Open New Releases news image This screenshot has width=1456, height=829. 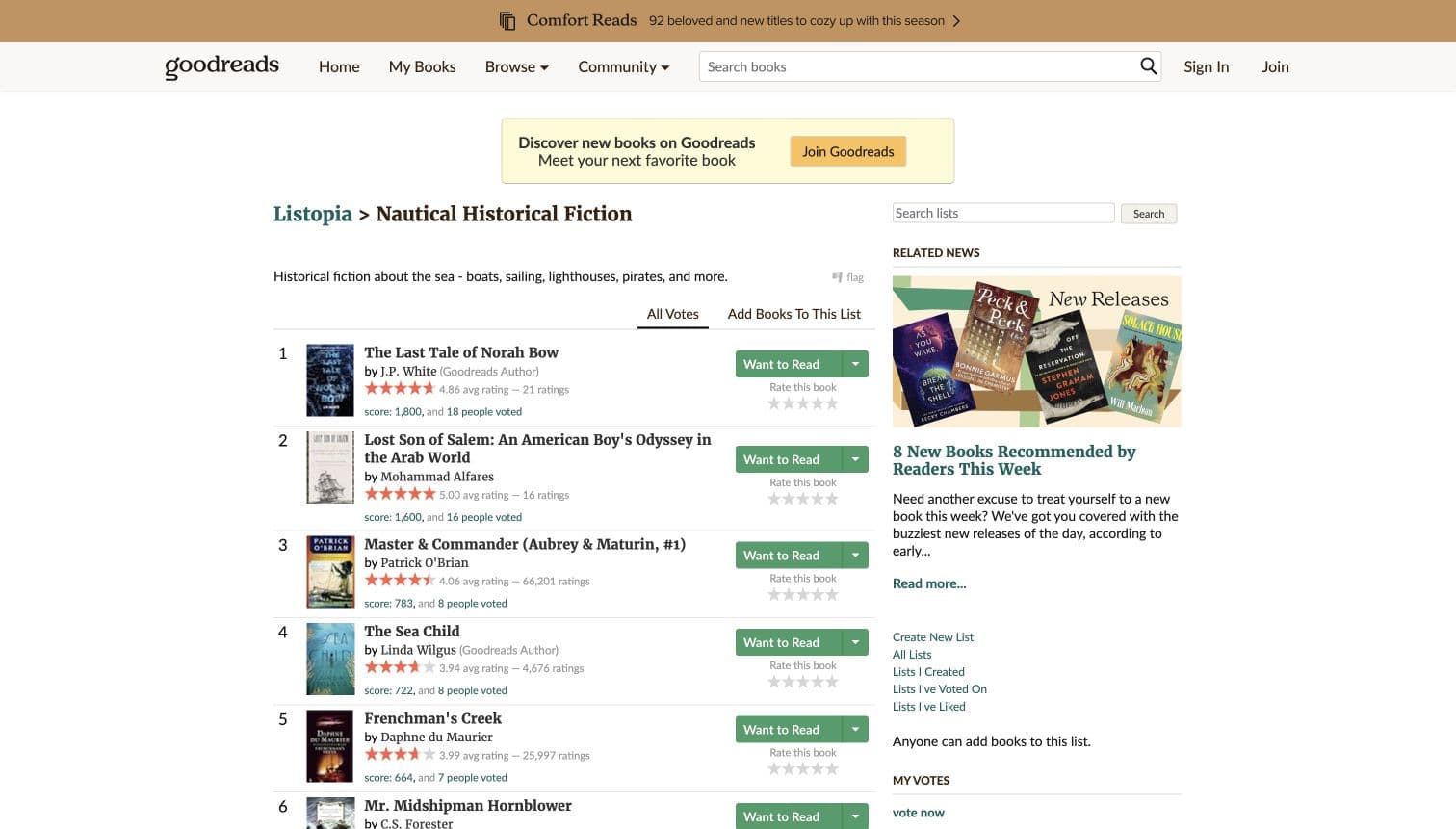(1037, 351)
